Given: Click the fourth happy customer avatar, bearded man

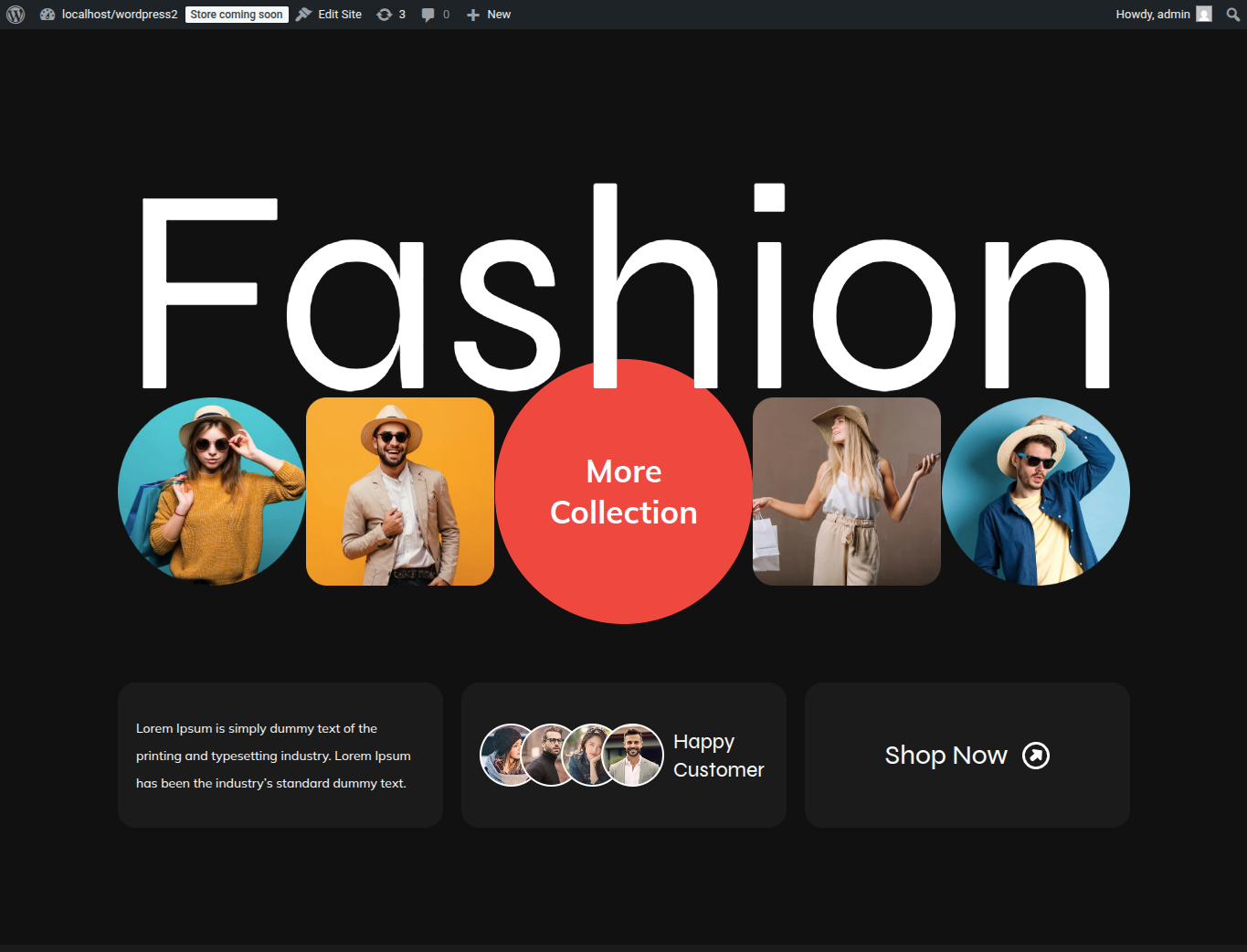Looking at the screenshot, I should coord(633,756).
